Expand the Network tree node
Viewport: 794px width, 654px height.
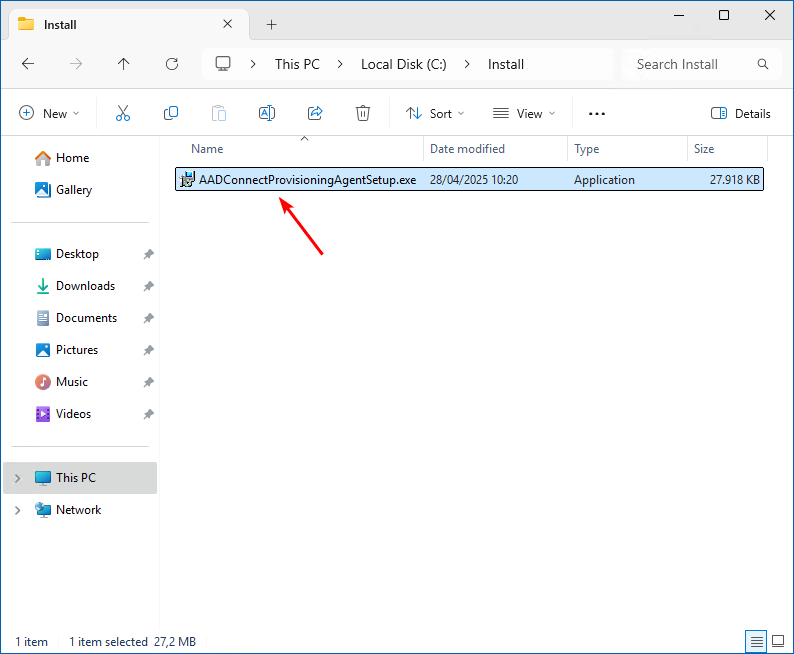[x=16, y=510]
